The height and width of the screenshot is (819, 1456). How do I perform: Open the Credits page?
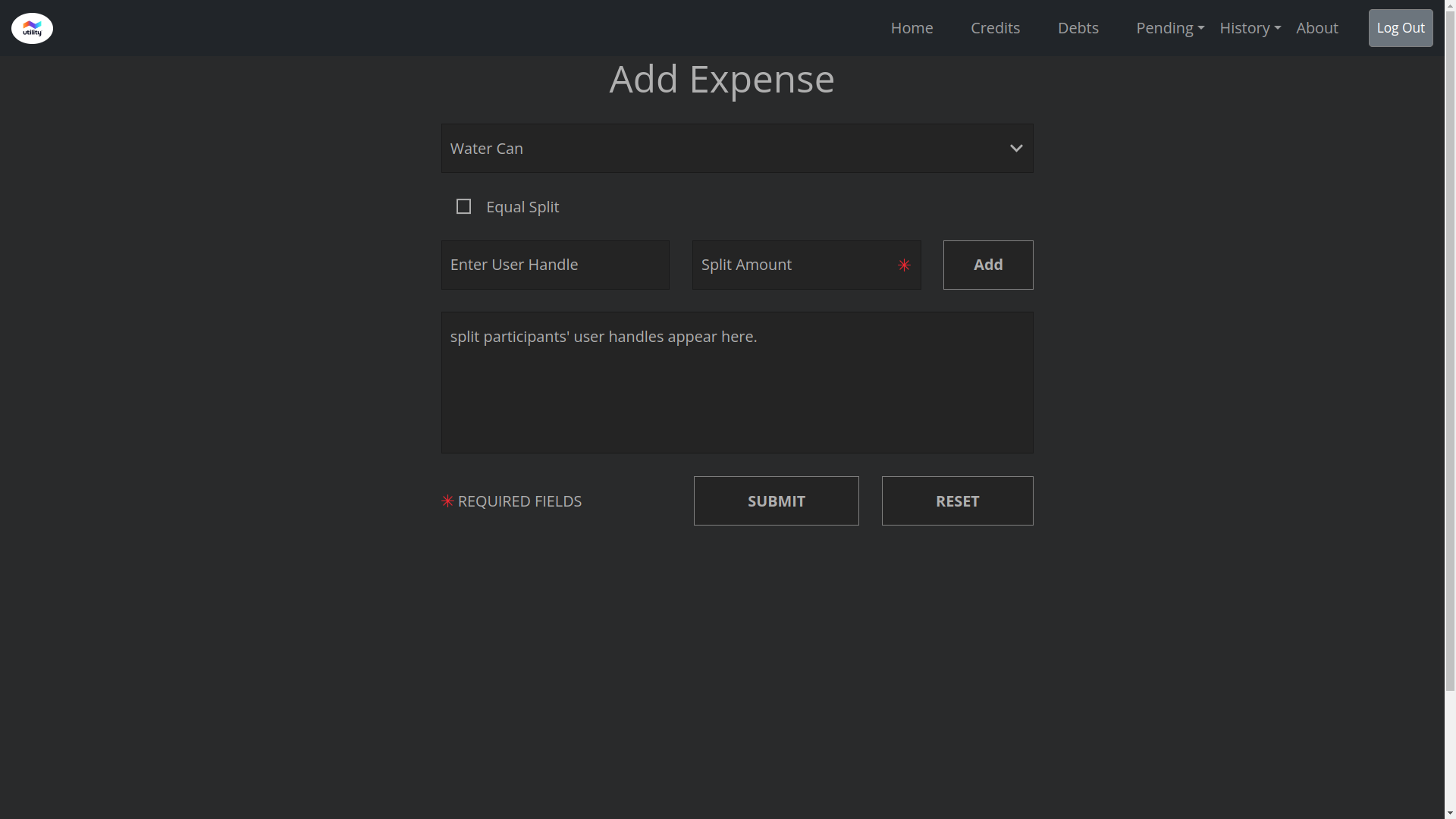[995, 28]
